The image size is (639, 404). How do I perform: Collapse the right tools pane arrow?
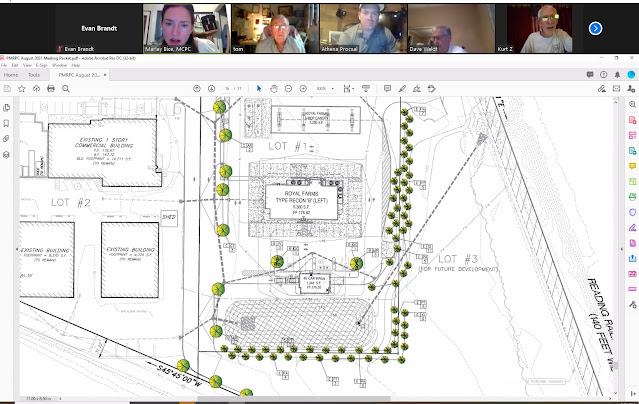pos(621,249)
